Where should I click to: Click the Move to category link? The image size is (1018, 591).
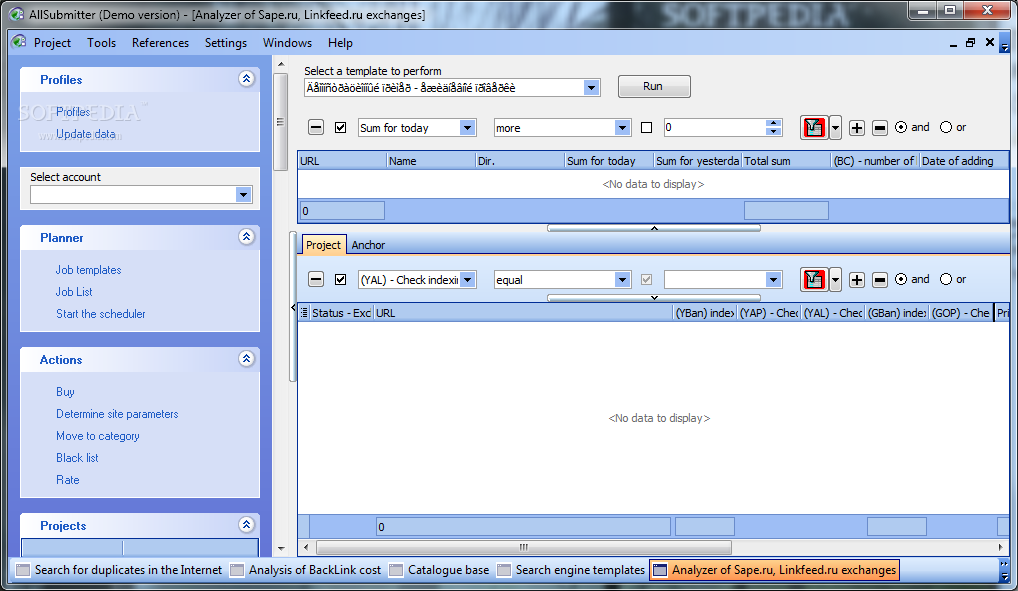[x=97, y=436]
